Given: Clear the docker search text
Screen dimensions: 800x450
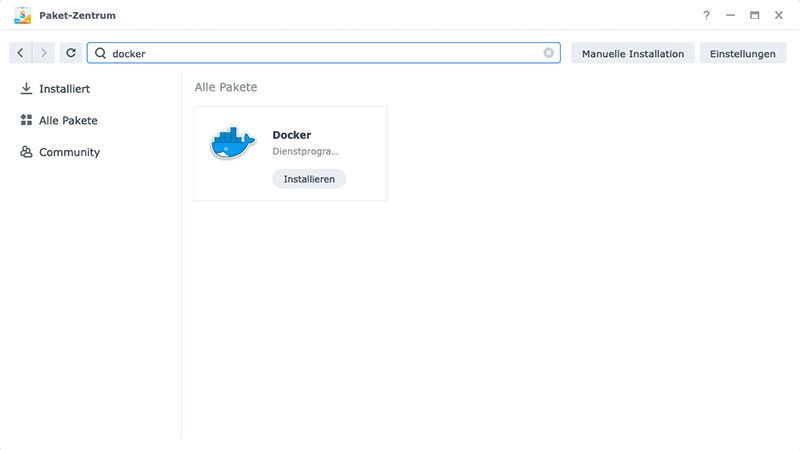Looking at the screenshot, I should (x=548, y=53).
